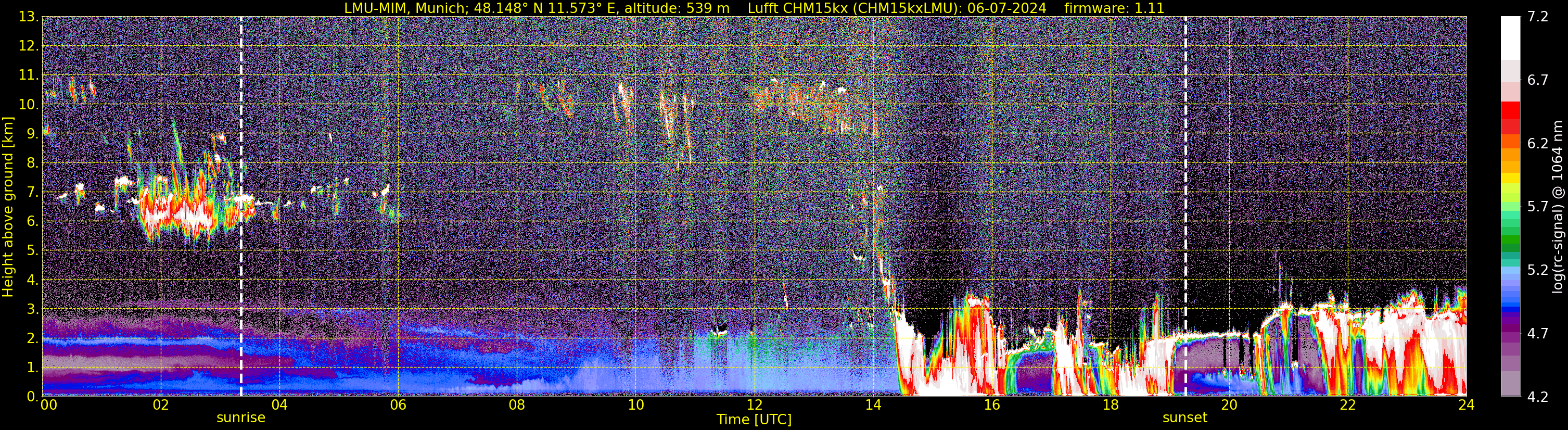The image size is (1568, 430).
Task: Click the colorbar tick value 4.7
Action: point(1538,334)
